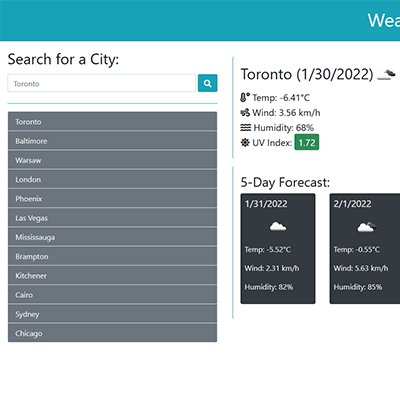Click the green UV index 1.72 badge
This screenshot has width=400, height=400.
tap(307, 142)
